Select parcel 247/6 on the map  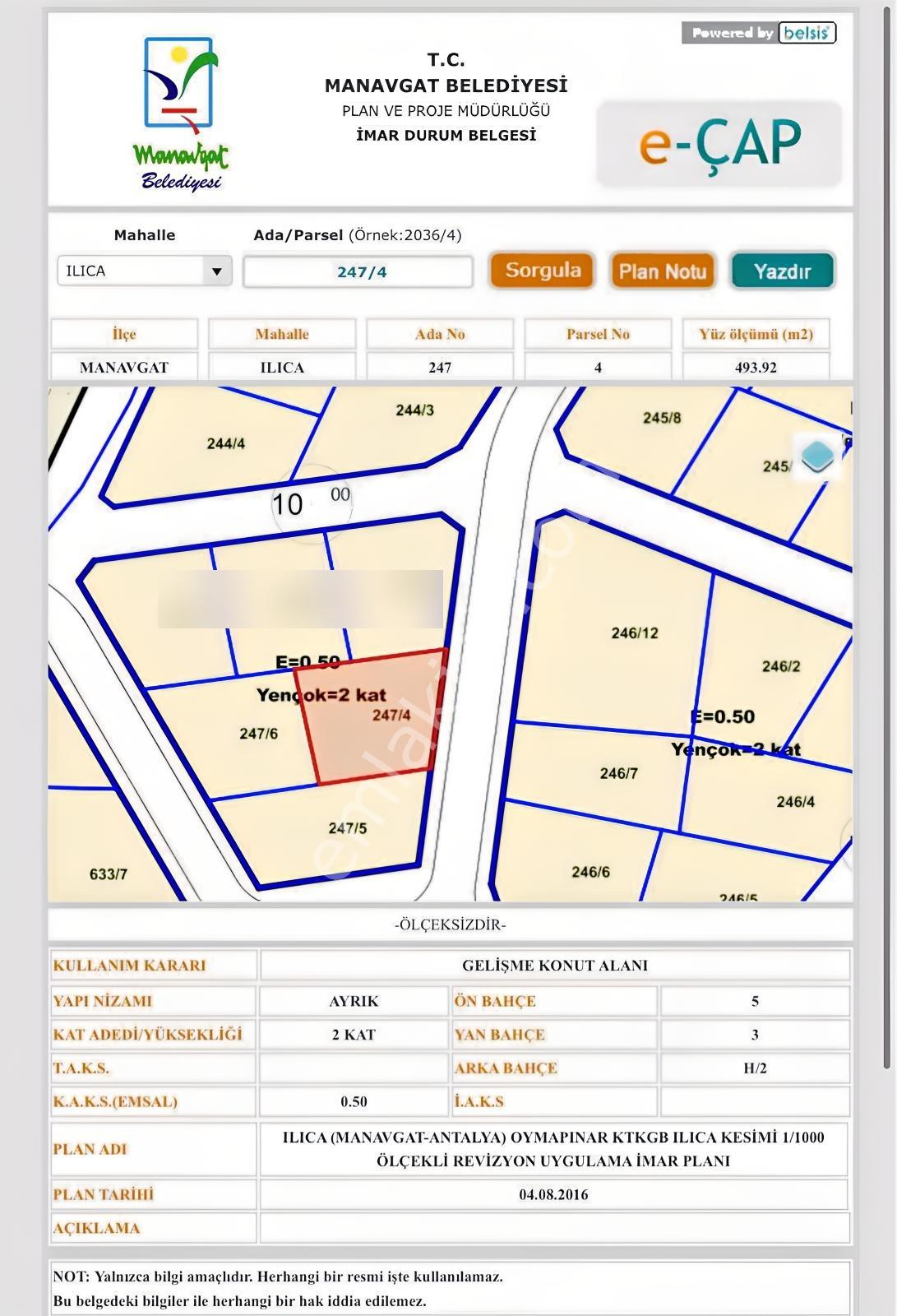pyautogui.click(x=258, y=734)
